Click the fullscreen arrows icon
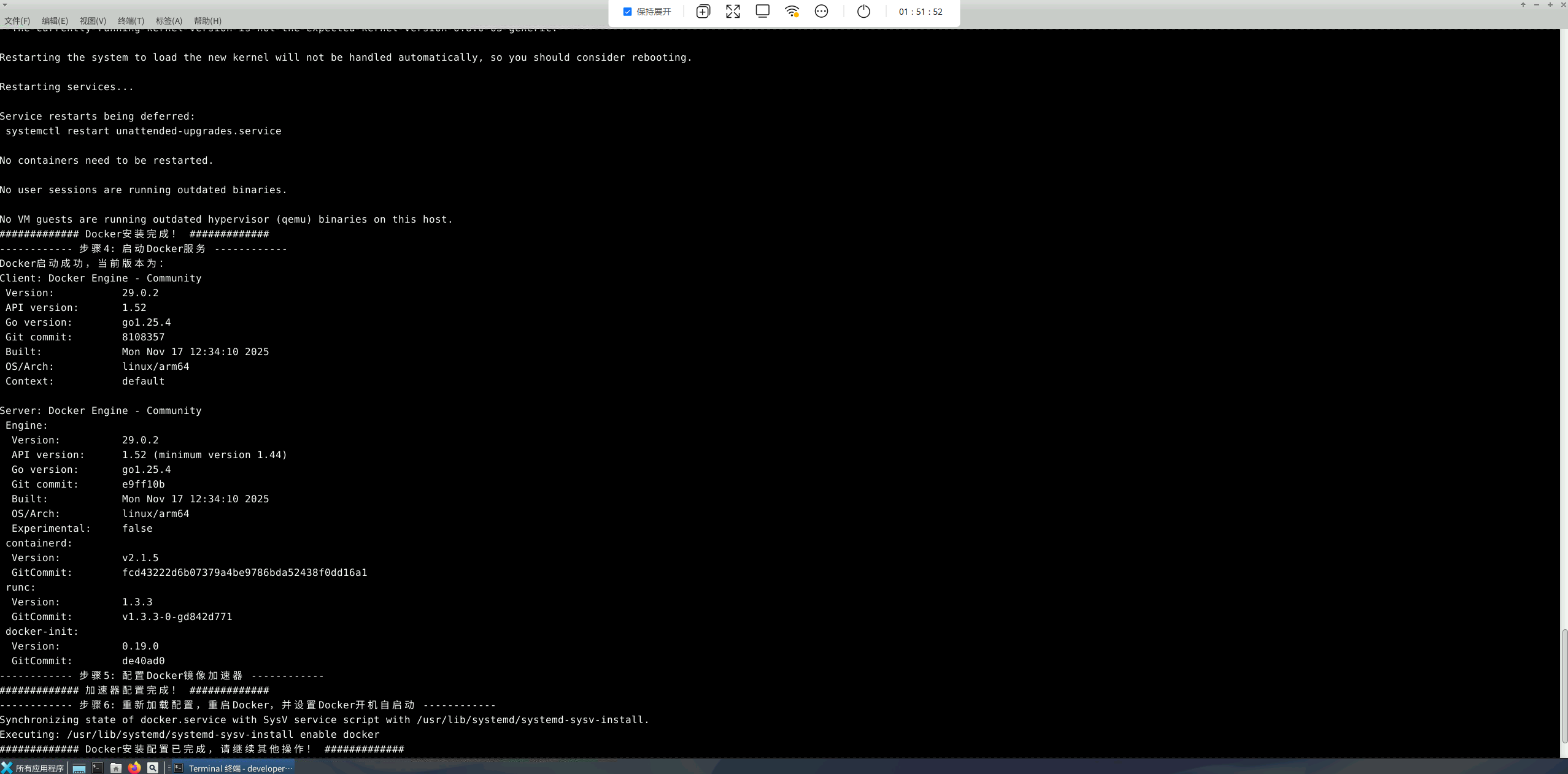The width and height of the screenshot is (1568, 774). 733,12
